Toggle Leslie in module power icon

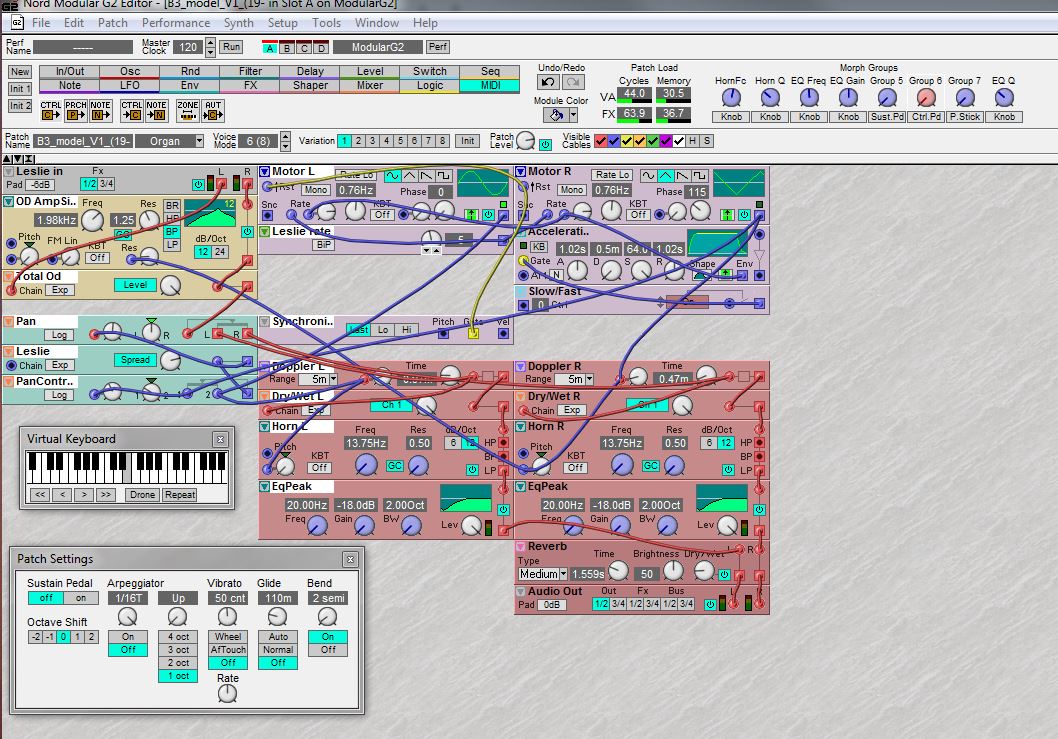198,184
